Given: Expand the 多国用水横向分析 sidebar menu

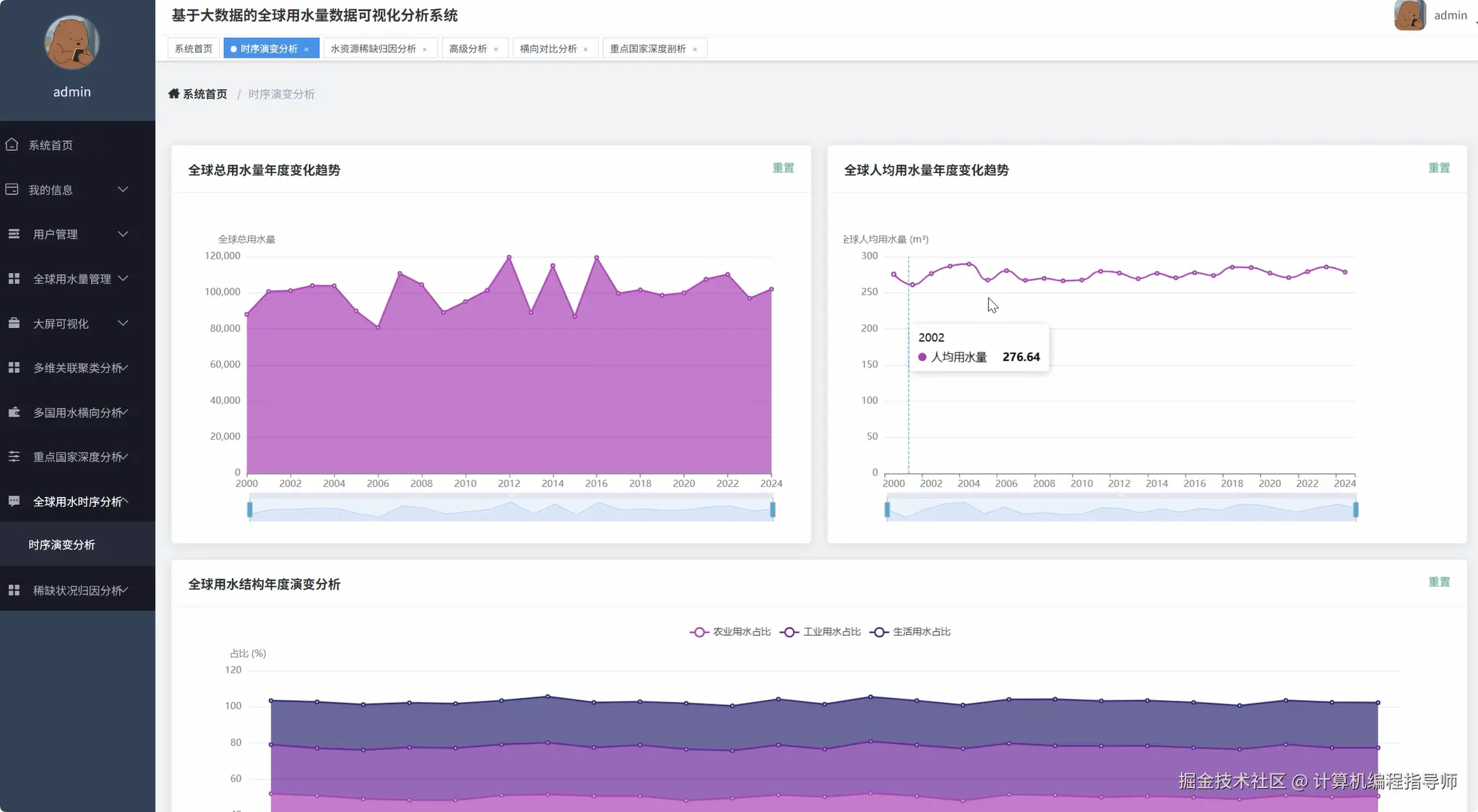Looking at the screenshot, I should pyautogui.click(x=77, y=413).
